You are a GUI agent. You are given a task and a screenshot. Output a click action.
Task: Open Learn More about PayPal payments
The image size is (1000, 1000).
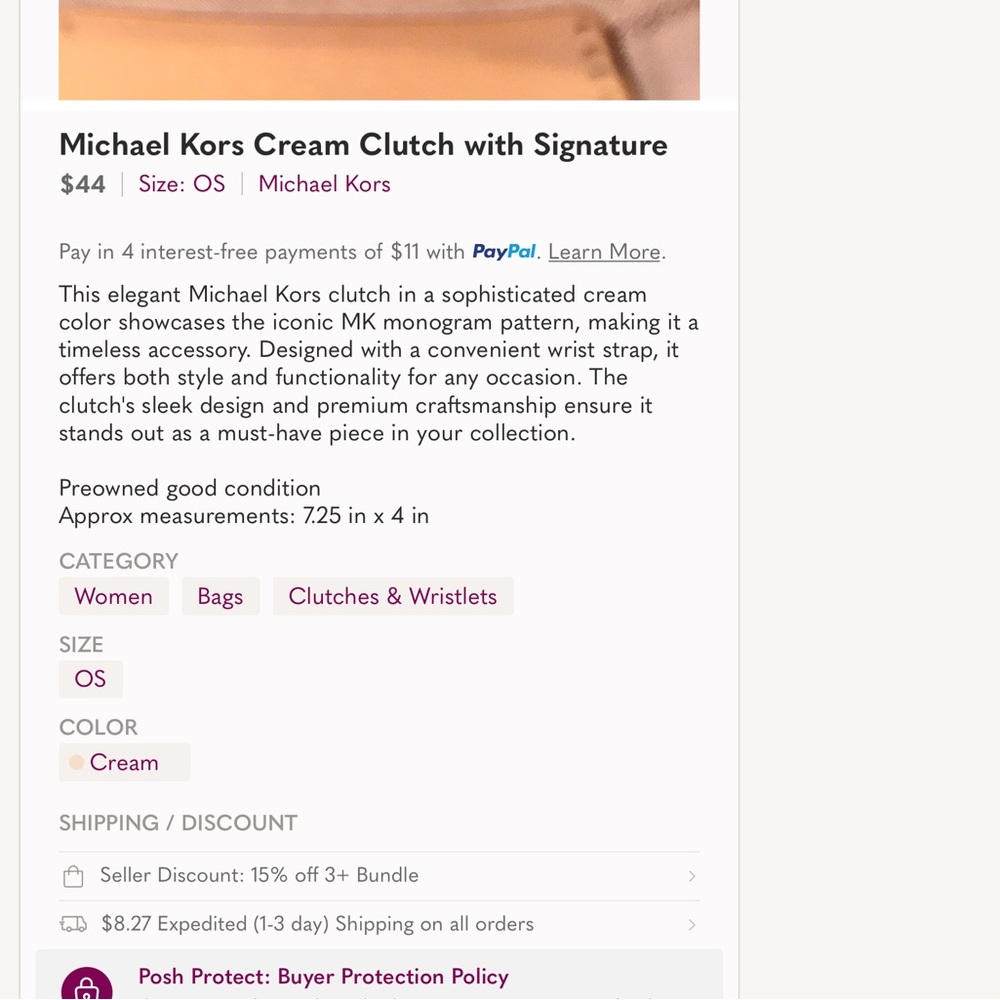(x=604, y=252)
